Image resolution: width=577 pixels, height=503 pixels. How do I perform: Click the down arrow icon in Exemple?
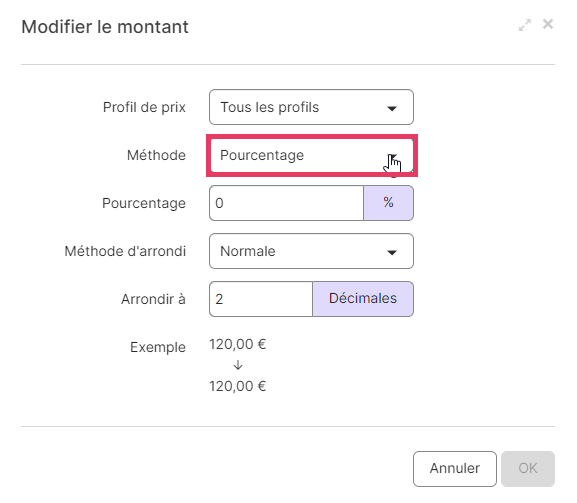tap(238, 365)
